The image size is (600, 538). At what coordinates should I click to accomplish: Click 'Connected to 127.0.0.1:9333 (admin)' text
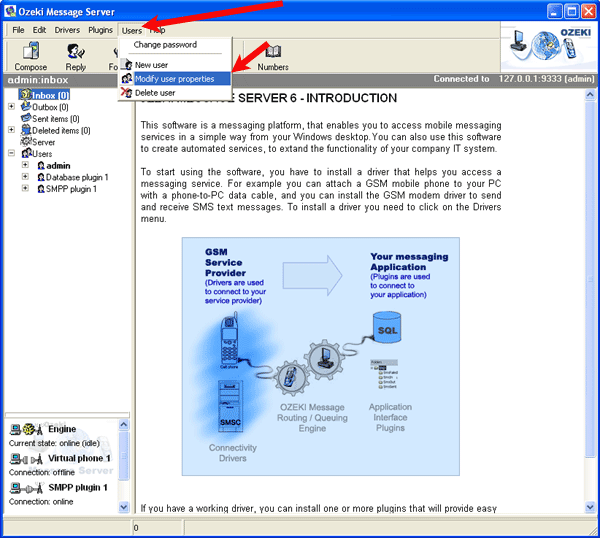pos(514,79)
